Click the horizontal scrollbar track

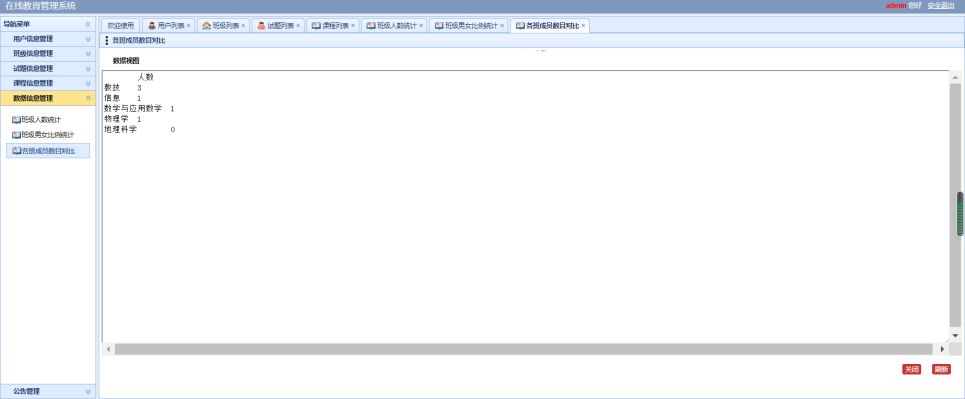(525, 349)
